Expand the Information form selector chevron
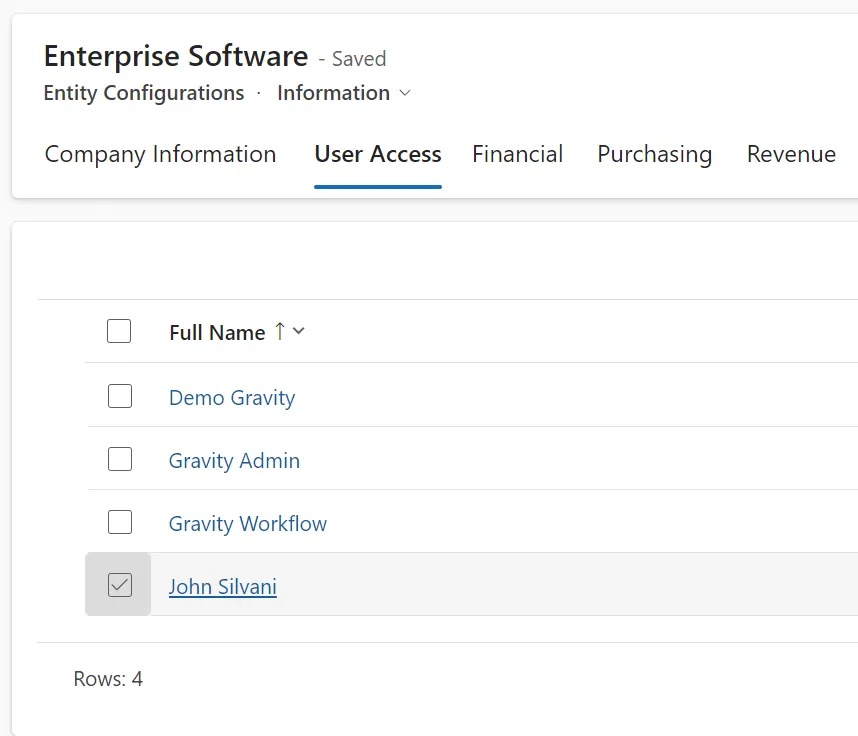The width and height of the screenshot is (858, 736). pos(405,93)
